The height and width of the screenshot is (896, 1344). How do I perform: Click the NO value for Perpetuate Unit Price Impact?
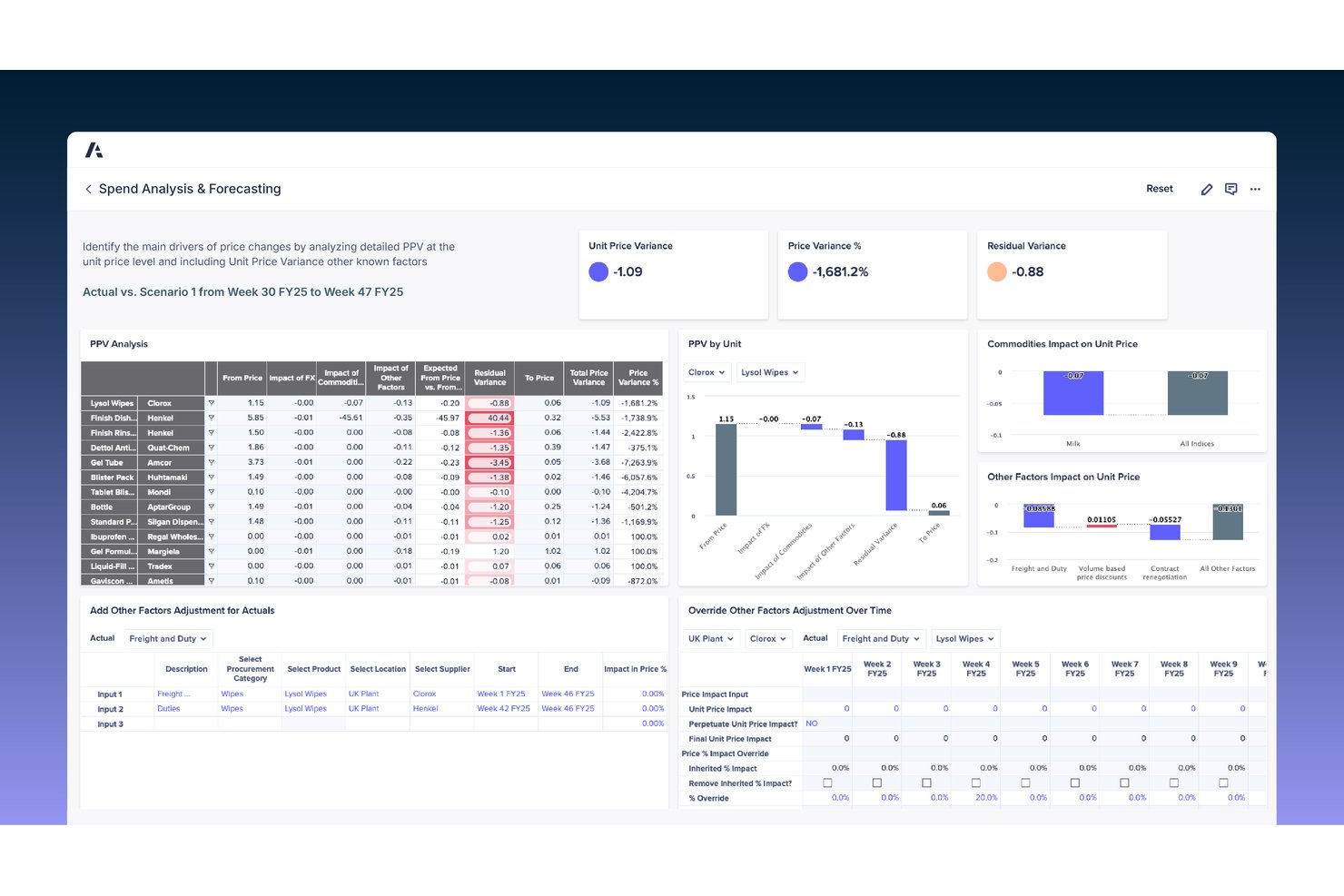click(812, 724)
